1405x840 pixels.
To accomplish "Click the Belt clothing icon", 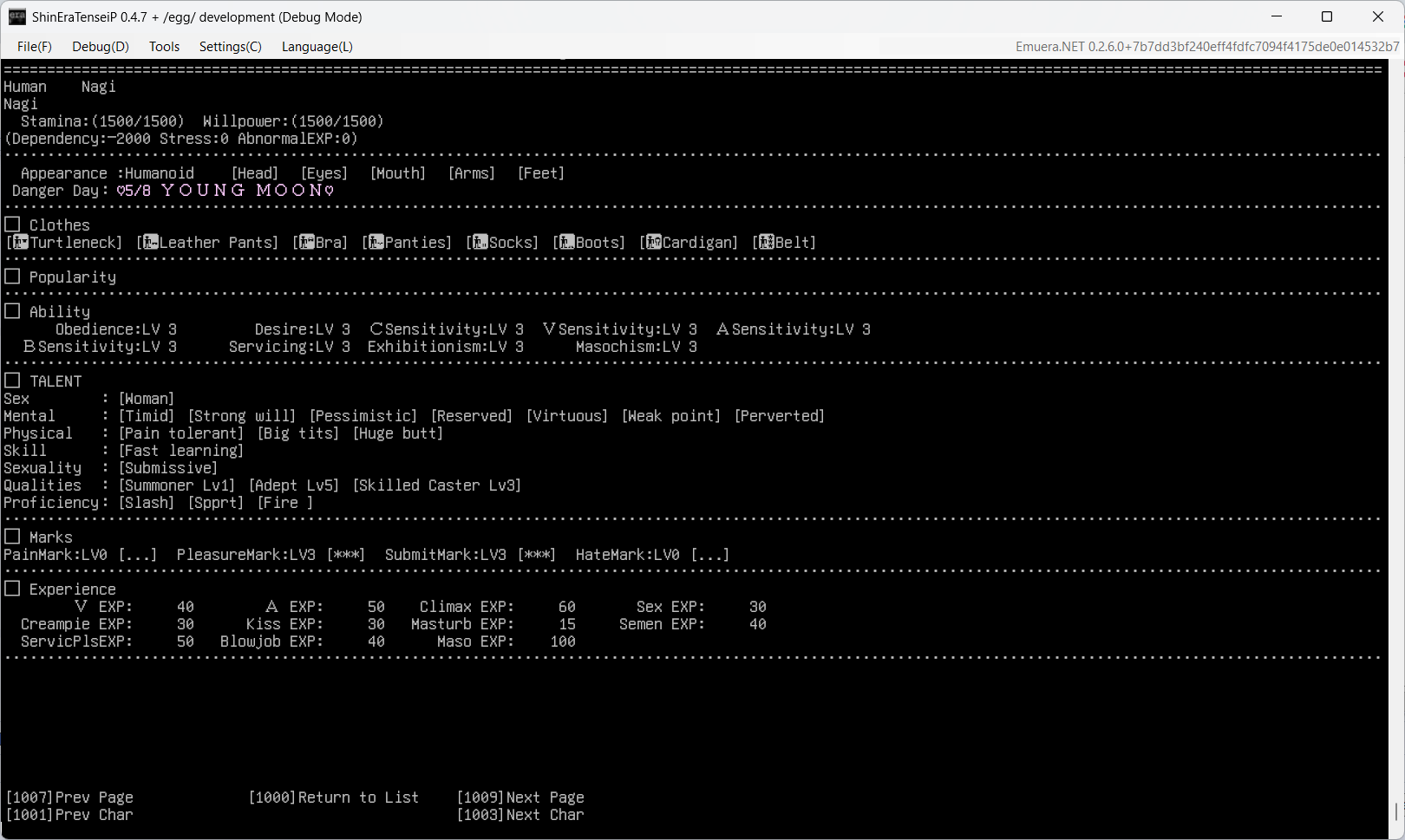I will click(767, 243).
